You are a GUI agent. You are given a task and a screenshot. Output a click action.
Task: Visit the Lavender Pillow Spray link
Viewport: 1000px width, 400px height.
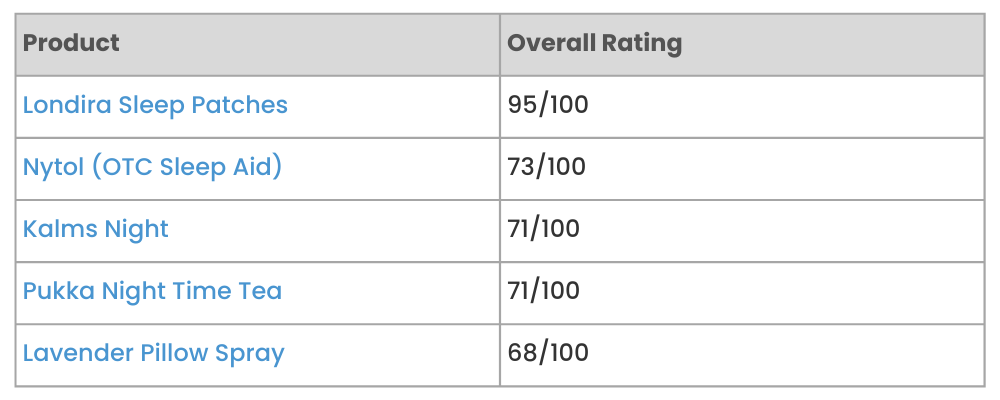(x=154, y=353)
